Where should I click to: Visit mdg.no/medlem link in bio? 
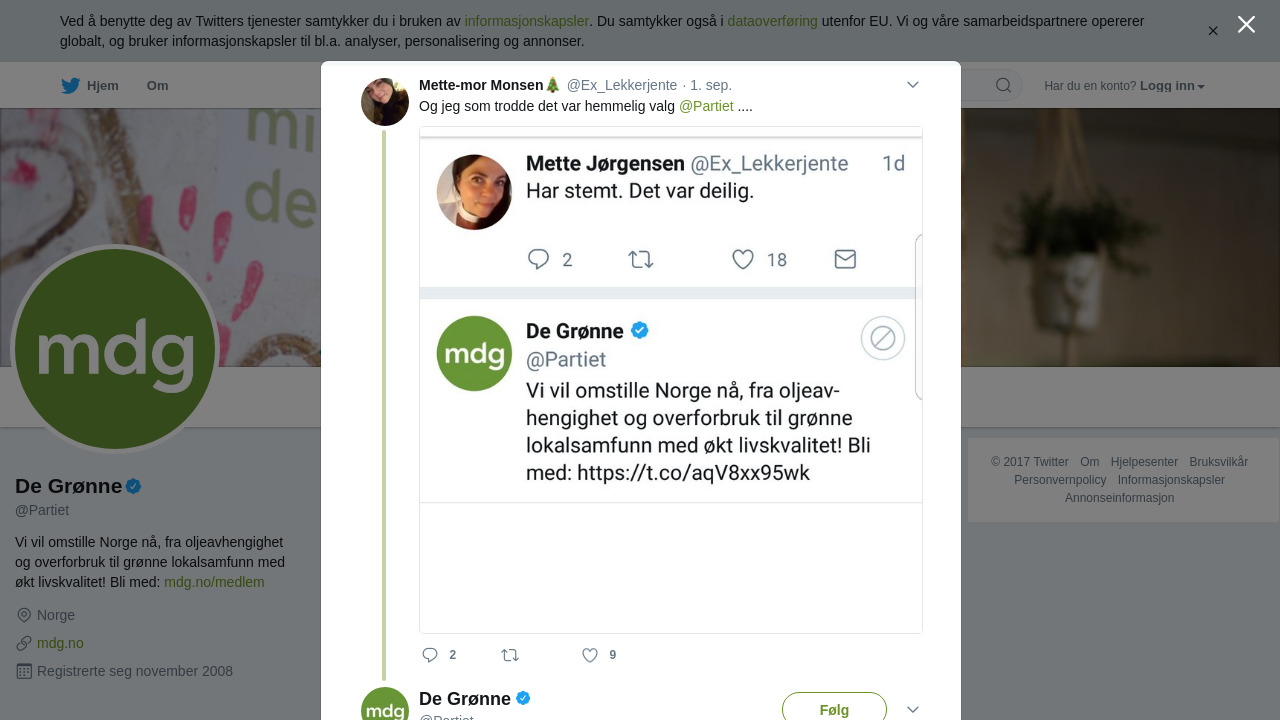(x=214, y=582)
